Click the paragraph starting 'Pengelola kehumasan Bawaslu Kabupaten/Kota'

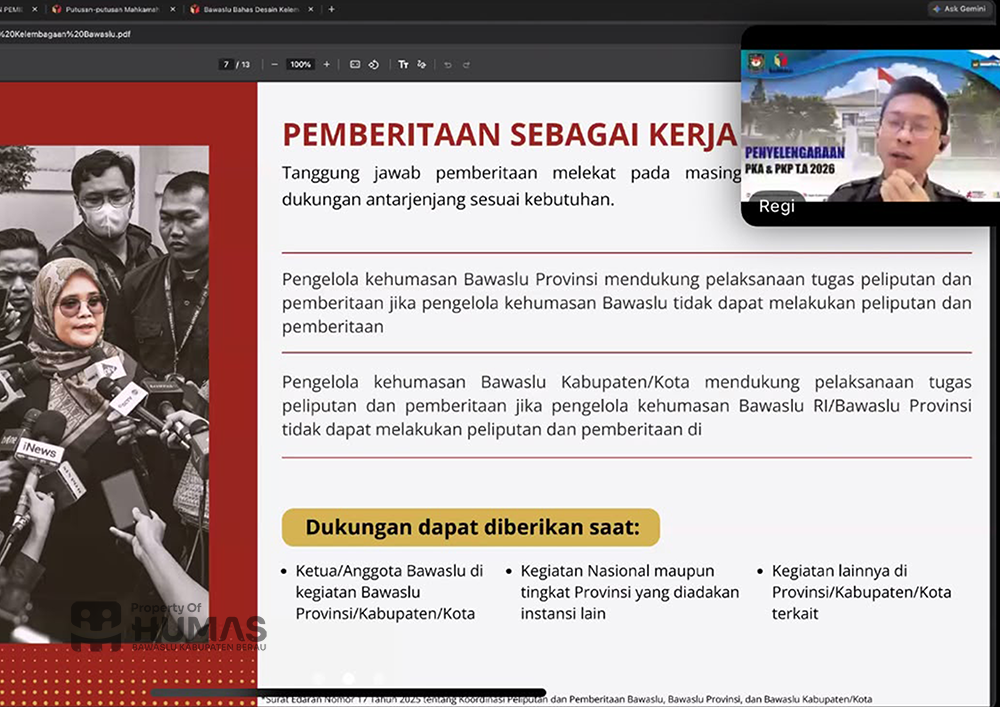(627, 406)
